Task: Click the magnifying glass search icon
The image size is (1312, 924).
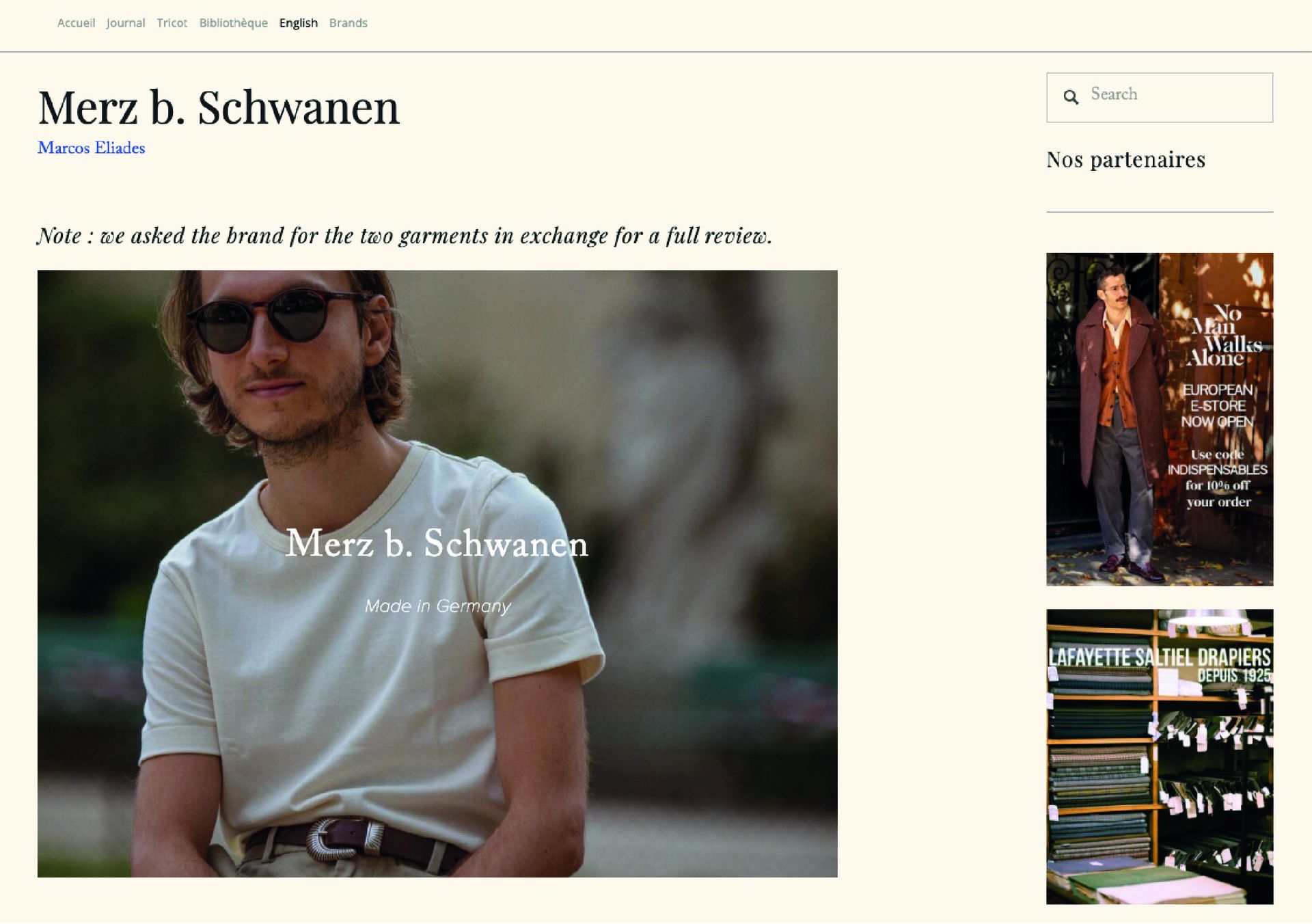Action: click(1071, 97)
